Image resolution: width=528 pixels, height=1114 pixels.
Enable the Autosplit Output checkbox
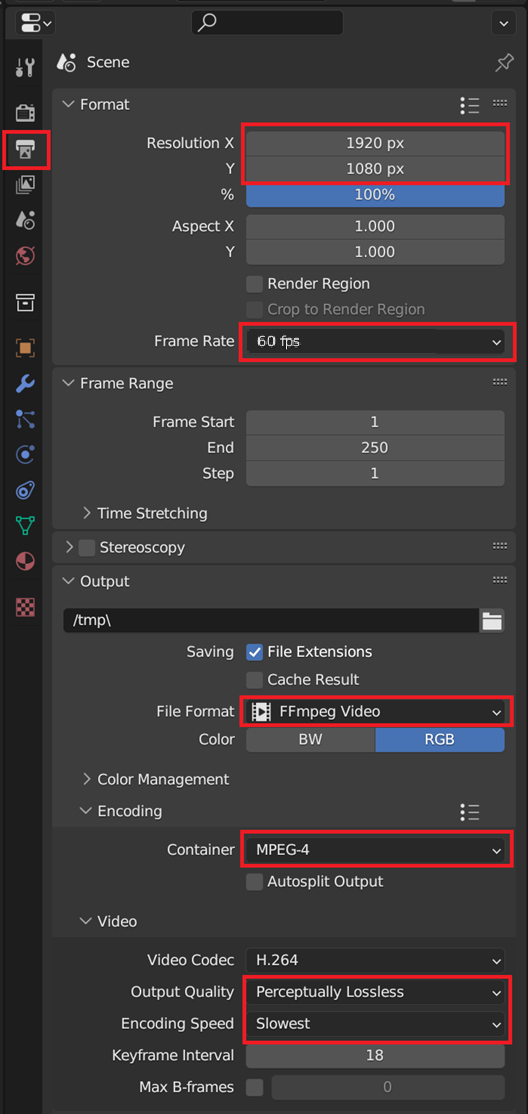click(x=254, y=882)
